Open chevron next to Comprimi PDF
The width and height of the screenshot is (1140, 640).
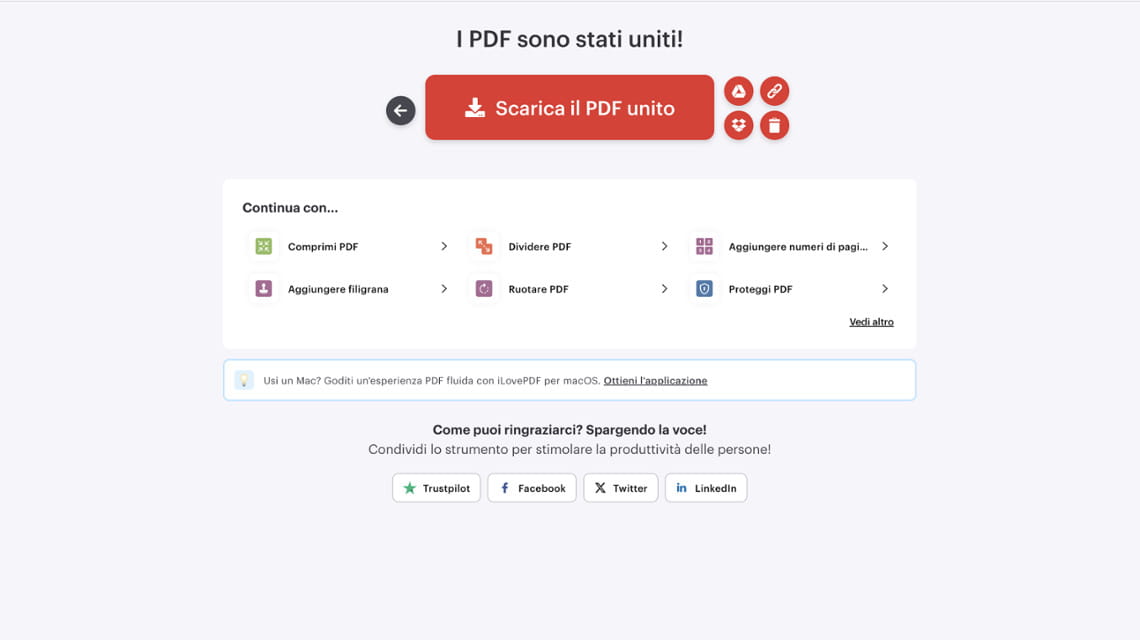(x=443, y=246)
